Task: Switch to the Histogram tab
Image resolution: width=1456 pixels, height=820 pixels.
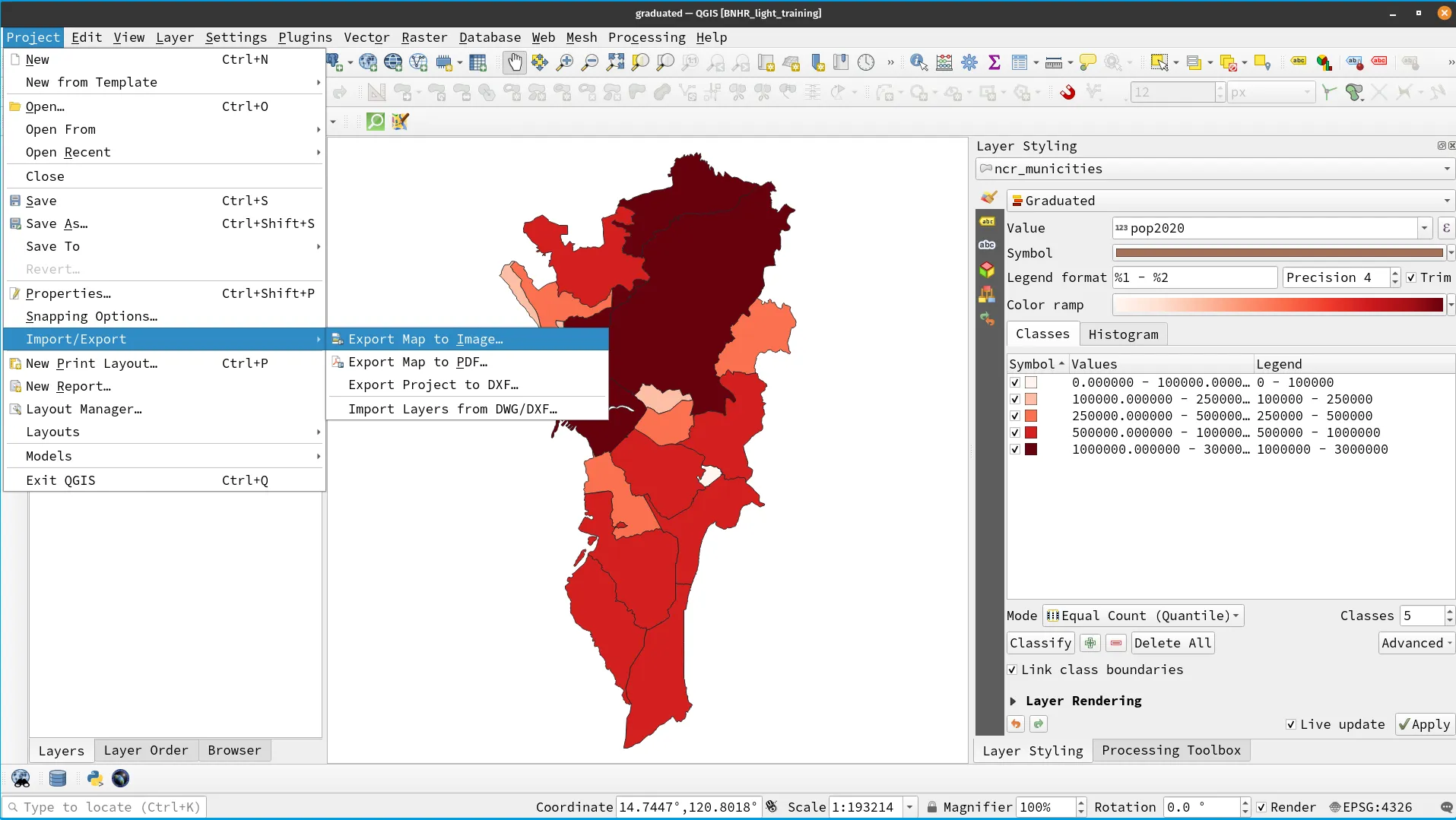Action: [1124, 334]
